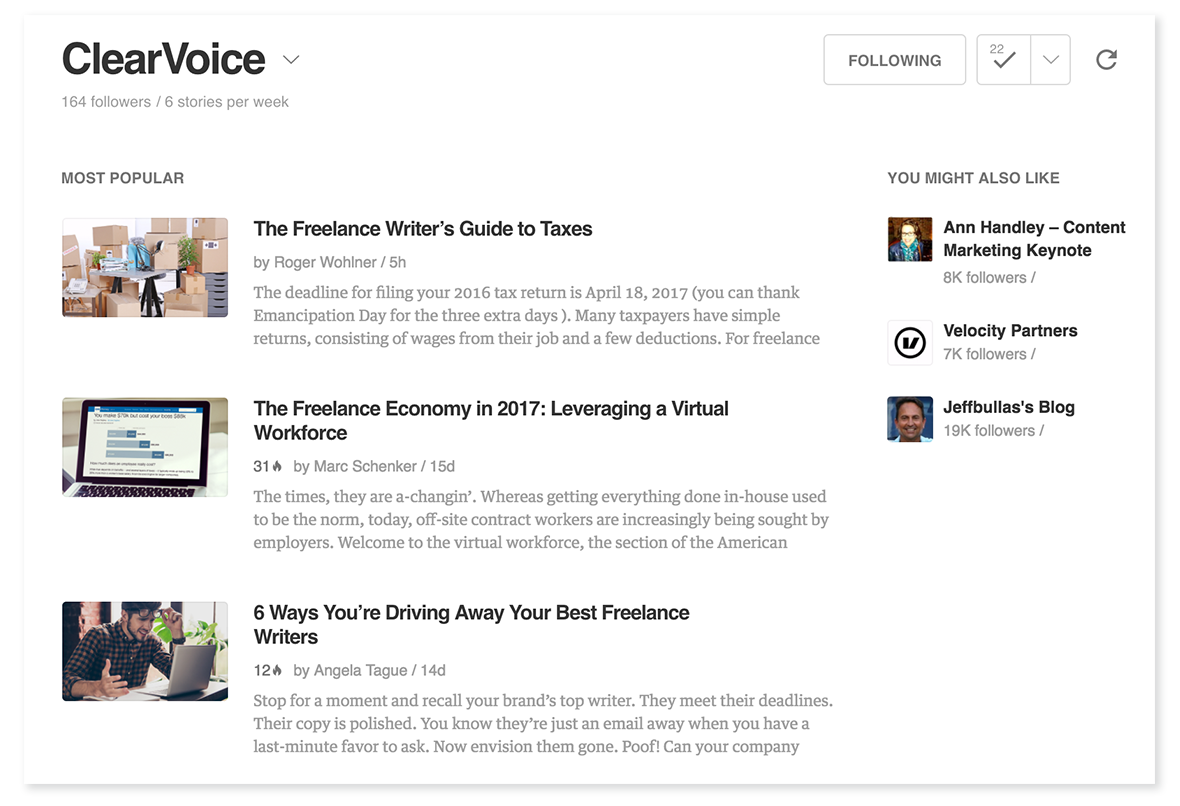This screenshot has width=1180, height=806.
Task: Click the frustrated man article thumbnail
Action: [x=145, y=651]
